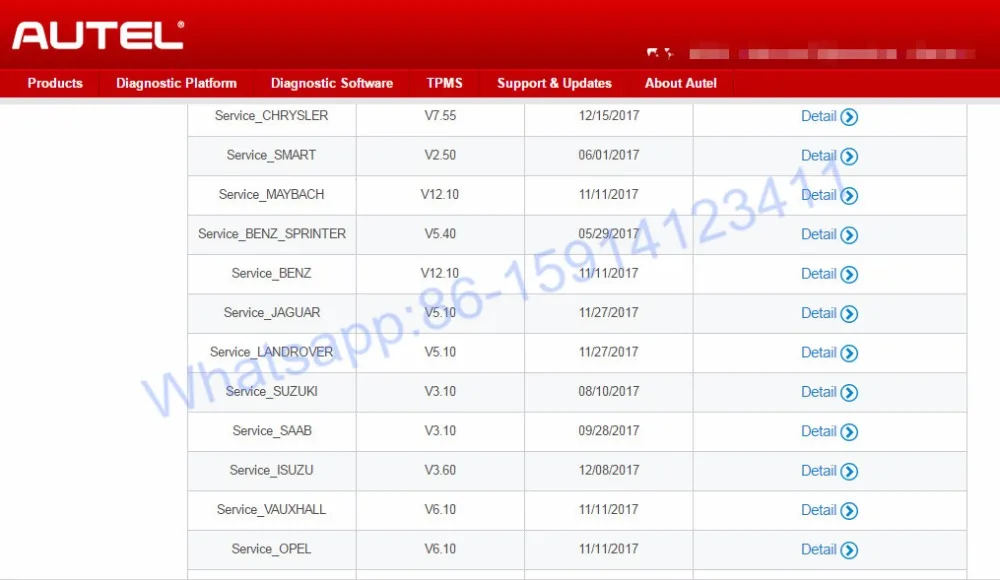Click version V5.40 for Service_BENZ_SPRINTER

tap(440, 234)
